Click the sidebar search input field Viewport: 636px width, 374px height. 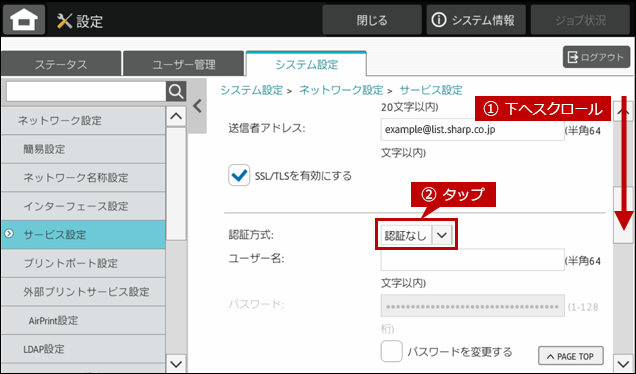[86, 92]
